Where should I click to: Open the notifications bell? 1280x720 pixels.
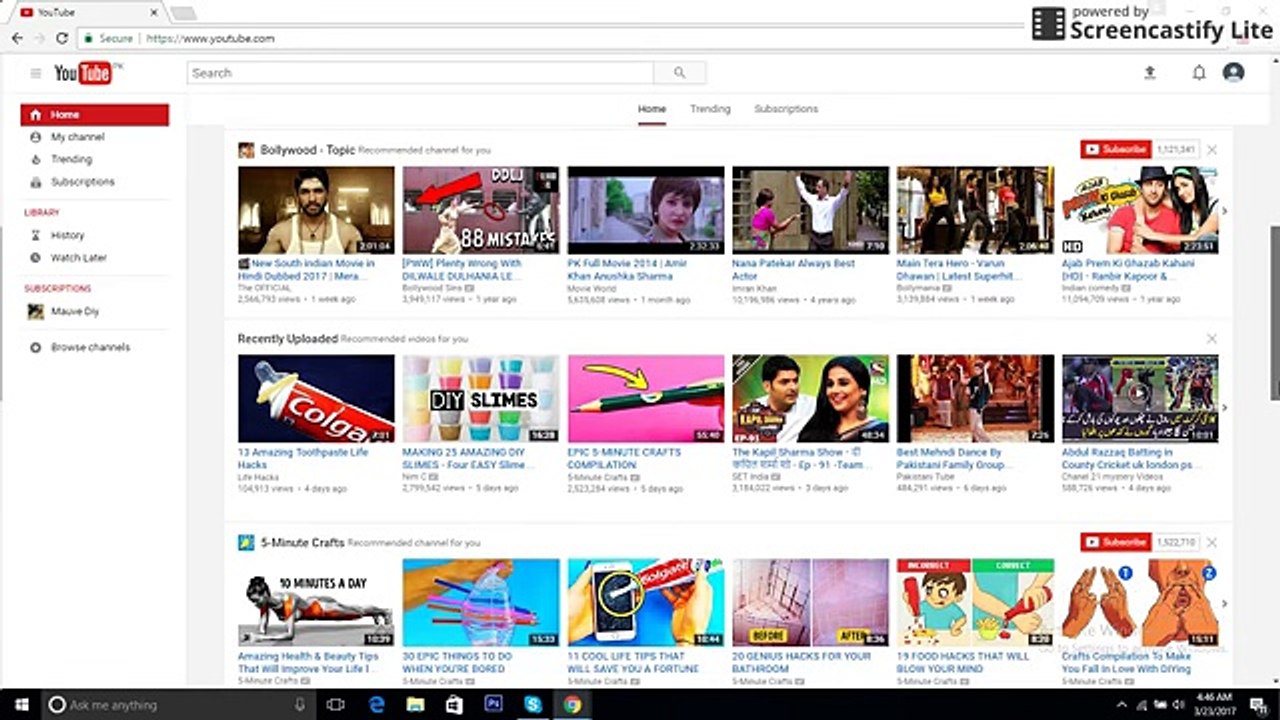(x=1199, y=73)
